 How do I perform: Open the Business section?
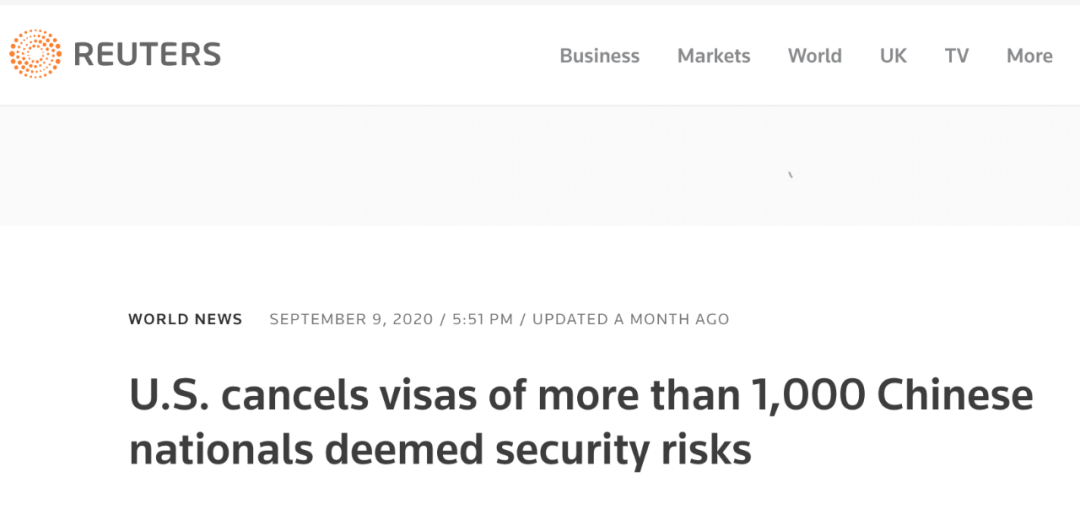[599, 56]
